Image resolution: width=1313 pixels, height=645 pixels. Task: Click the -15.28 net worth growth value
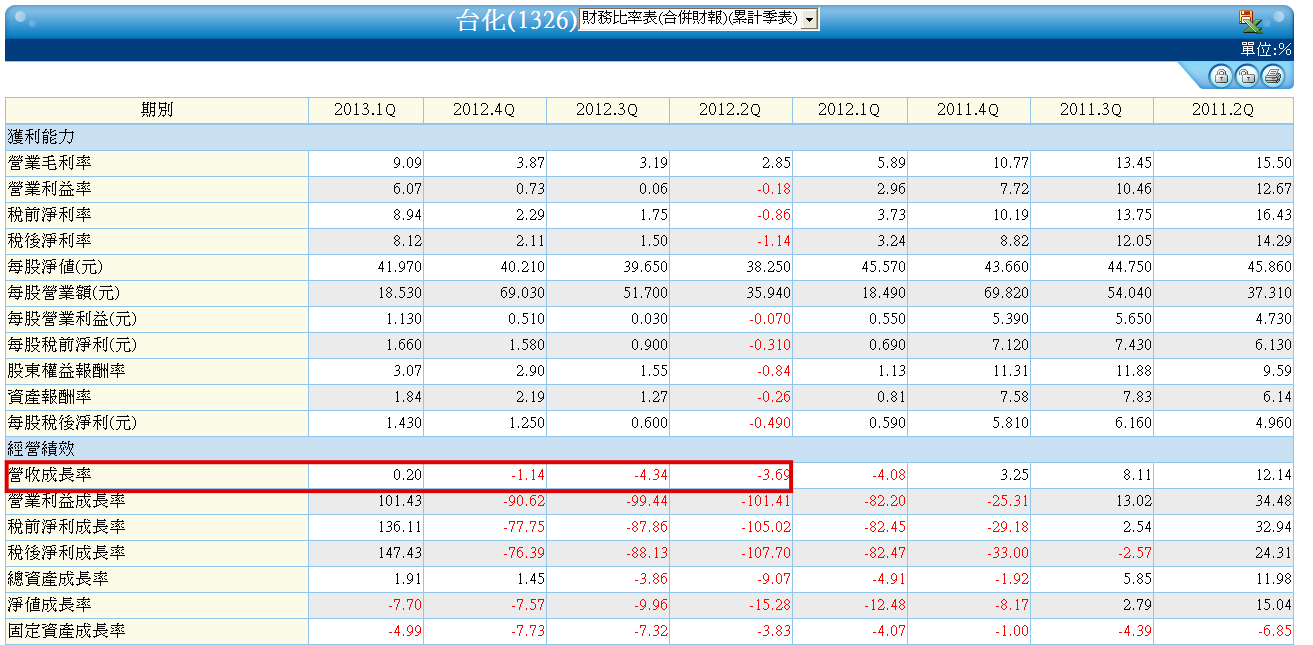pyautogui.click(x=770, y=606)
